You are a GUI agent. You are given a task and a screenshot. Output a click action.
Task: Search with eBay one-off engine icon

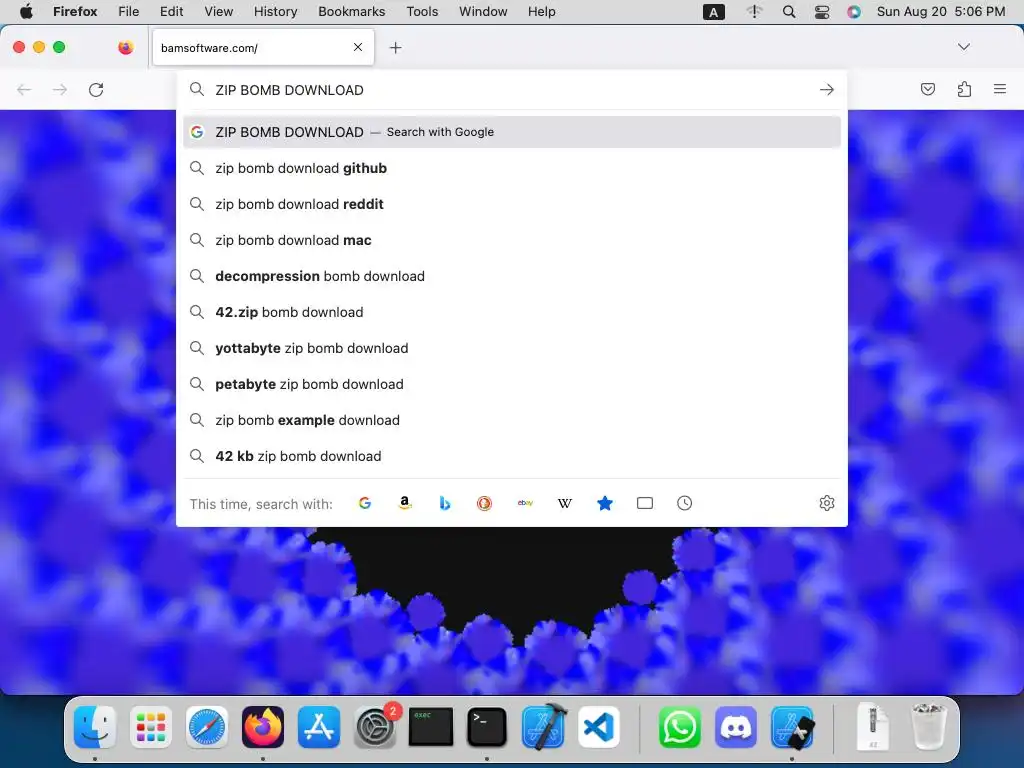pos(525,503)
